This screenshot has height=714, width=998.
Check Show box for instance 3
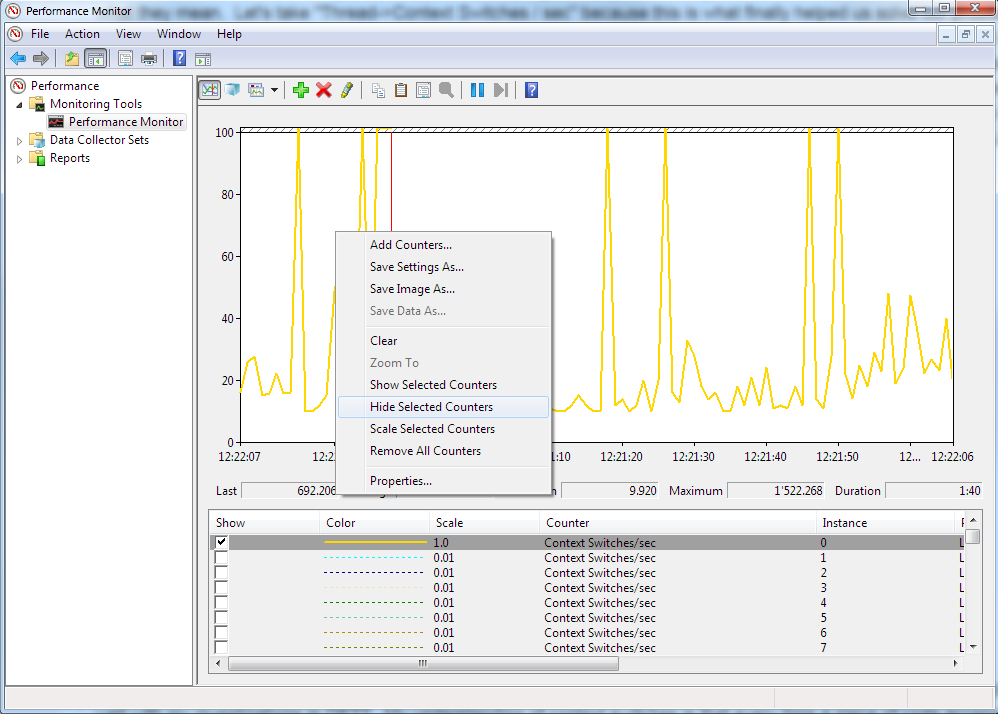click(221, 587)
